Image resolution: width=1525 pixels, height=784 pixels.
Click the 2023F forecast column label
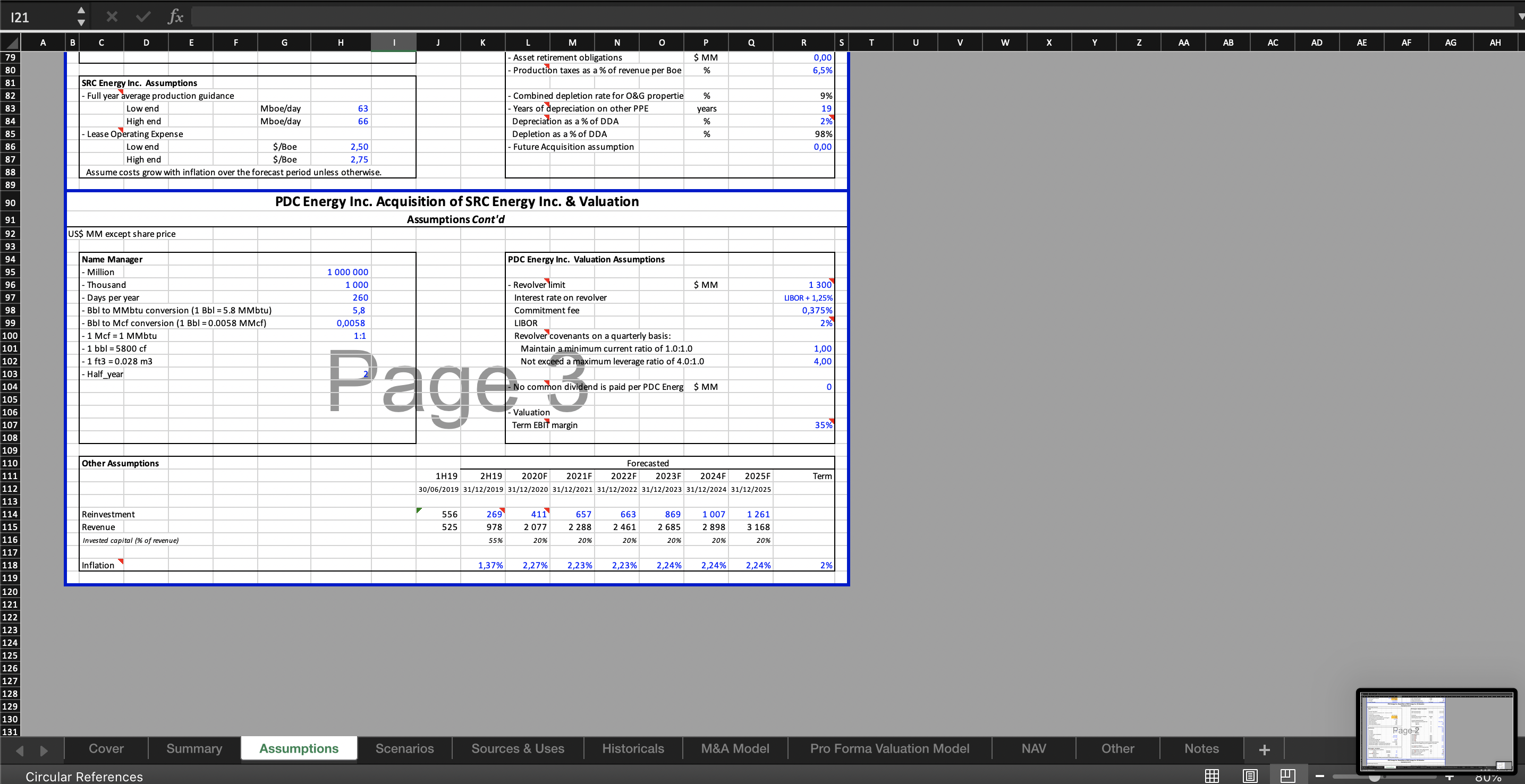click(661, 476)
